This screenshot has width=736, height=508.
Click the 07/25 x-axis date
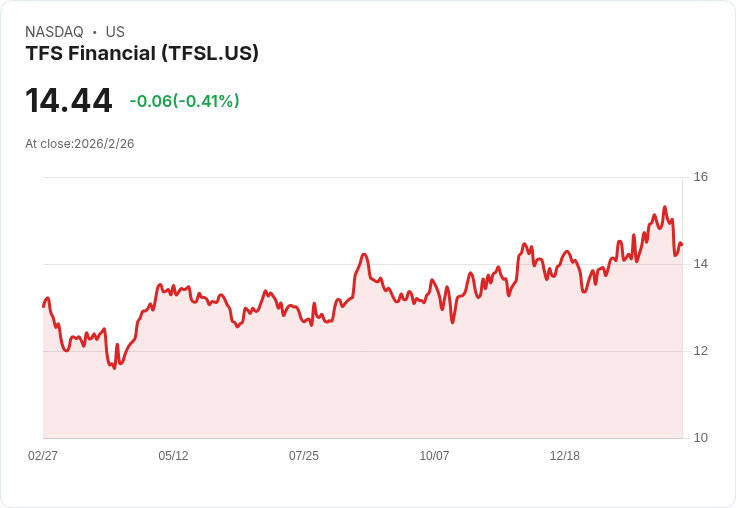304,456
